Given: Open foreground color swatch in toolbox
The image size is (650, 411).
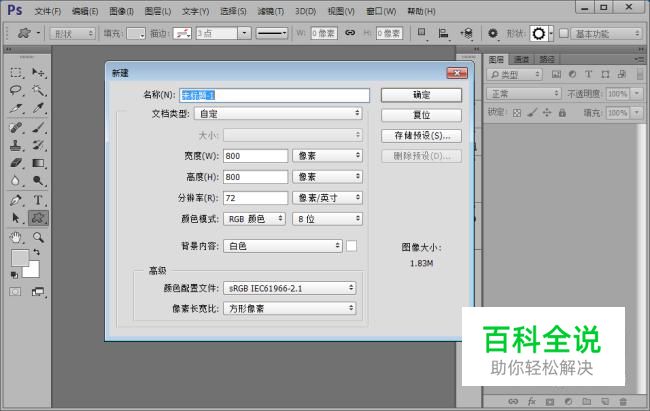Looking at the screenshot, I should click(x=19, y=258).
